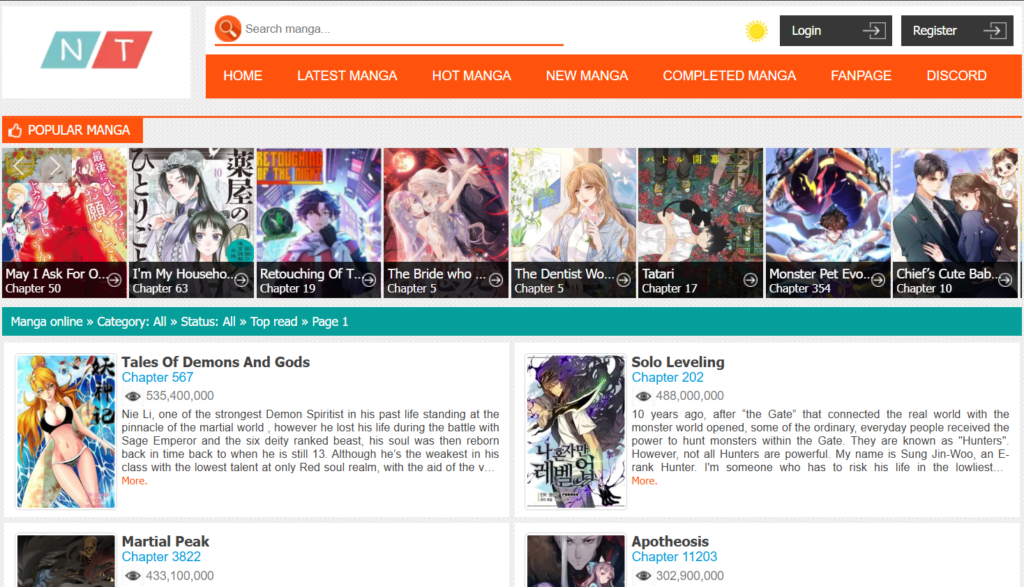Screen dimensions: 1024x587
Task: Open DISCORD in navigation bar
Action: tap(956, 76)
